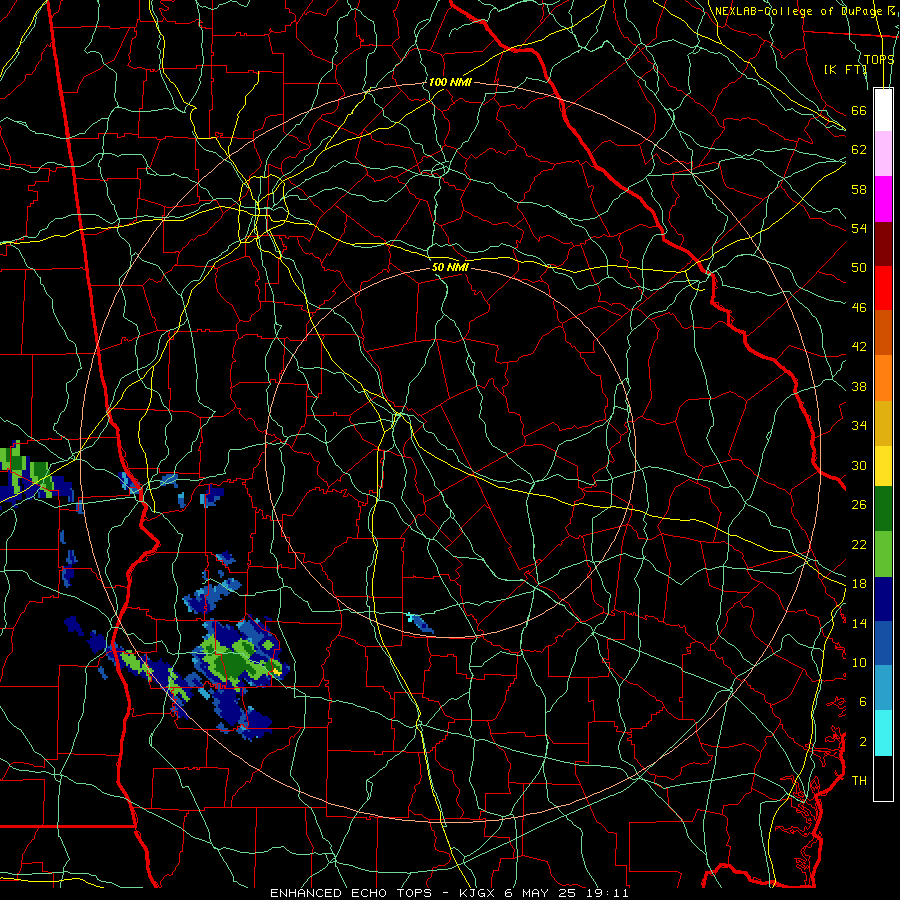Click the legend value "14"
The height and width of the screenshot is (900, 900).
[859, 623]
